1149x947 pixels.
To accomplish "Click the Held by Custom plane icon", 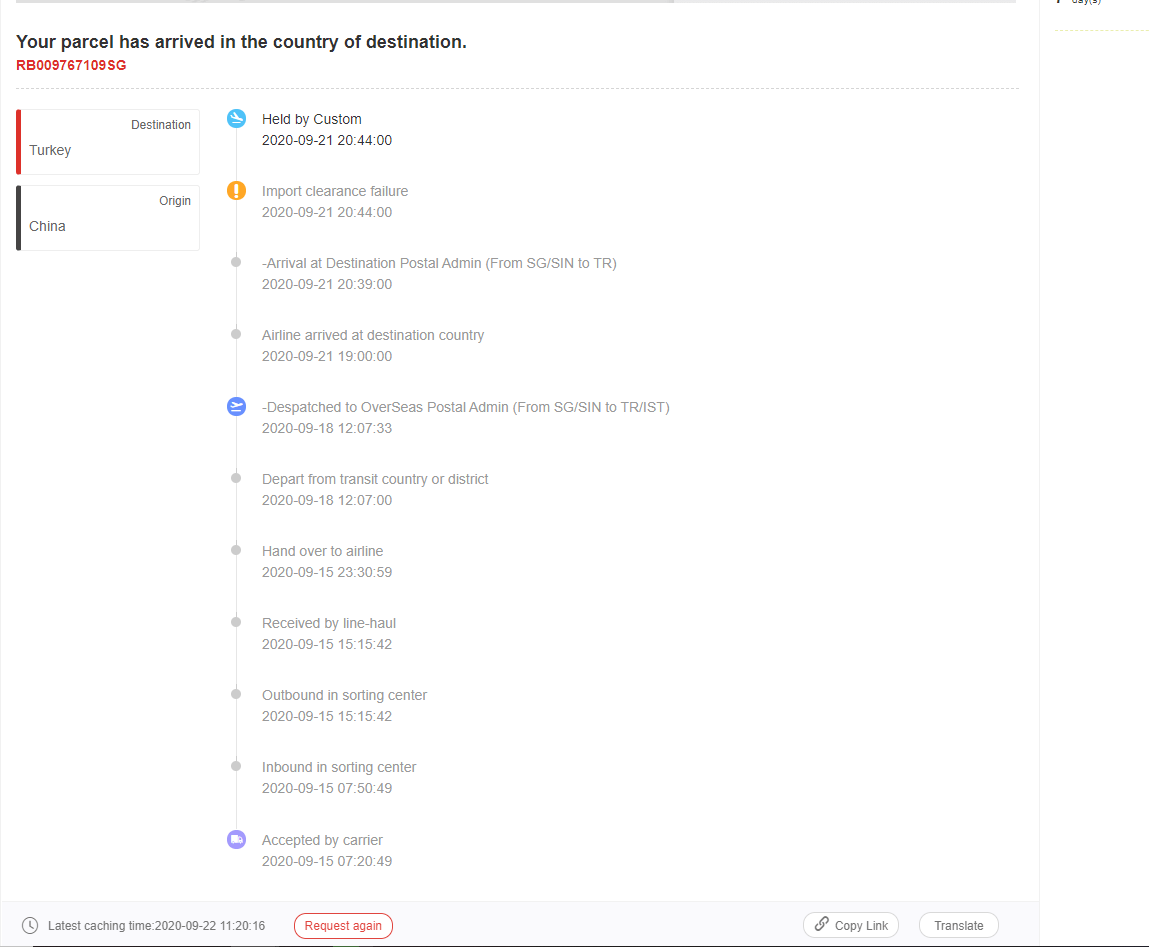I will [236, 119].
